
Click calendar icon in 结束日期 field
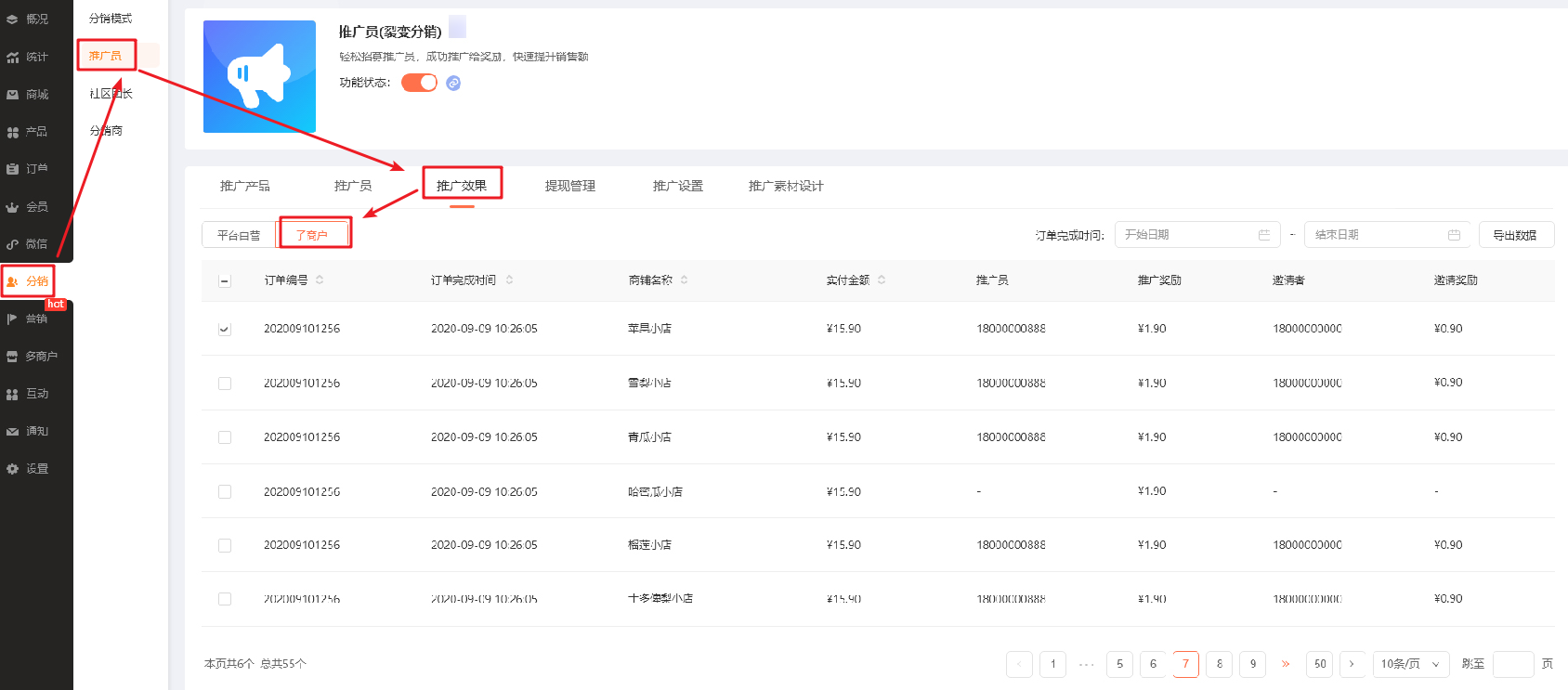click(x=1454, y=235)
